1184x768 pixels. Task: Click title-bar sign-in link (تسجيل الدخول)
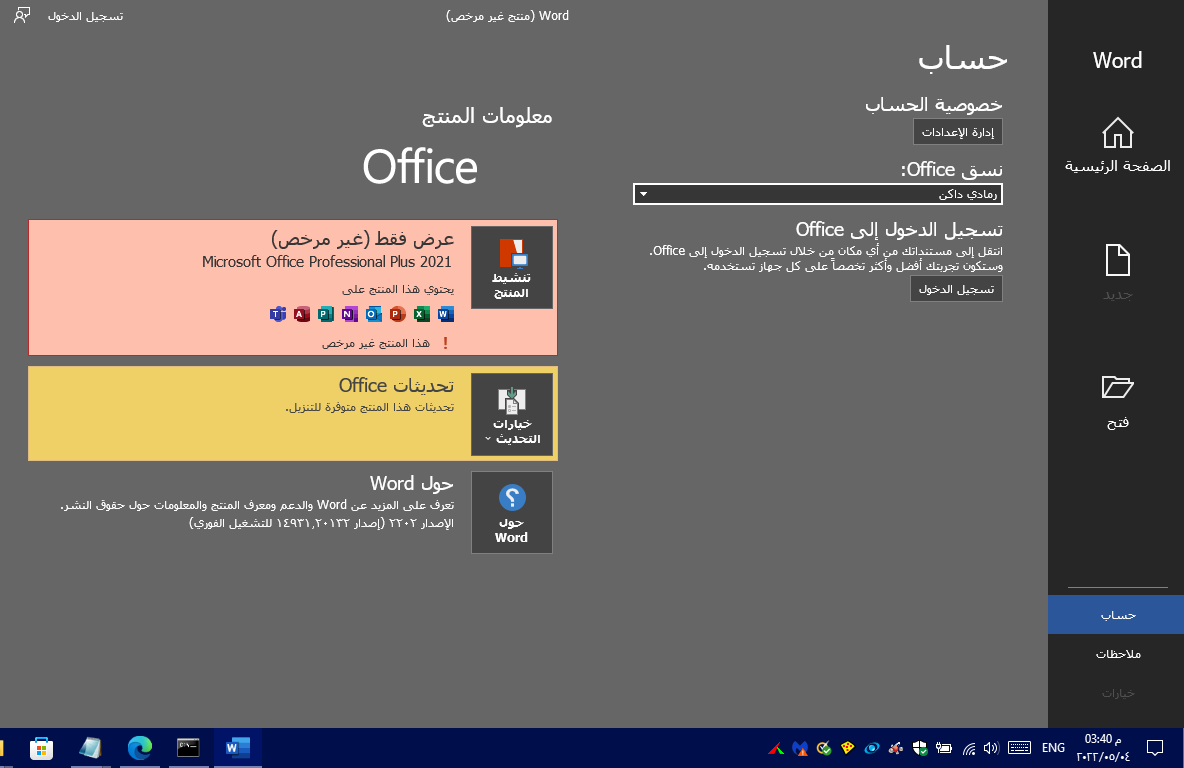click(x=85, y=16)
